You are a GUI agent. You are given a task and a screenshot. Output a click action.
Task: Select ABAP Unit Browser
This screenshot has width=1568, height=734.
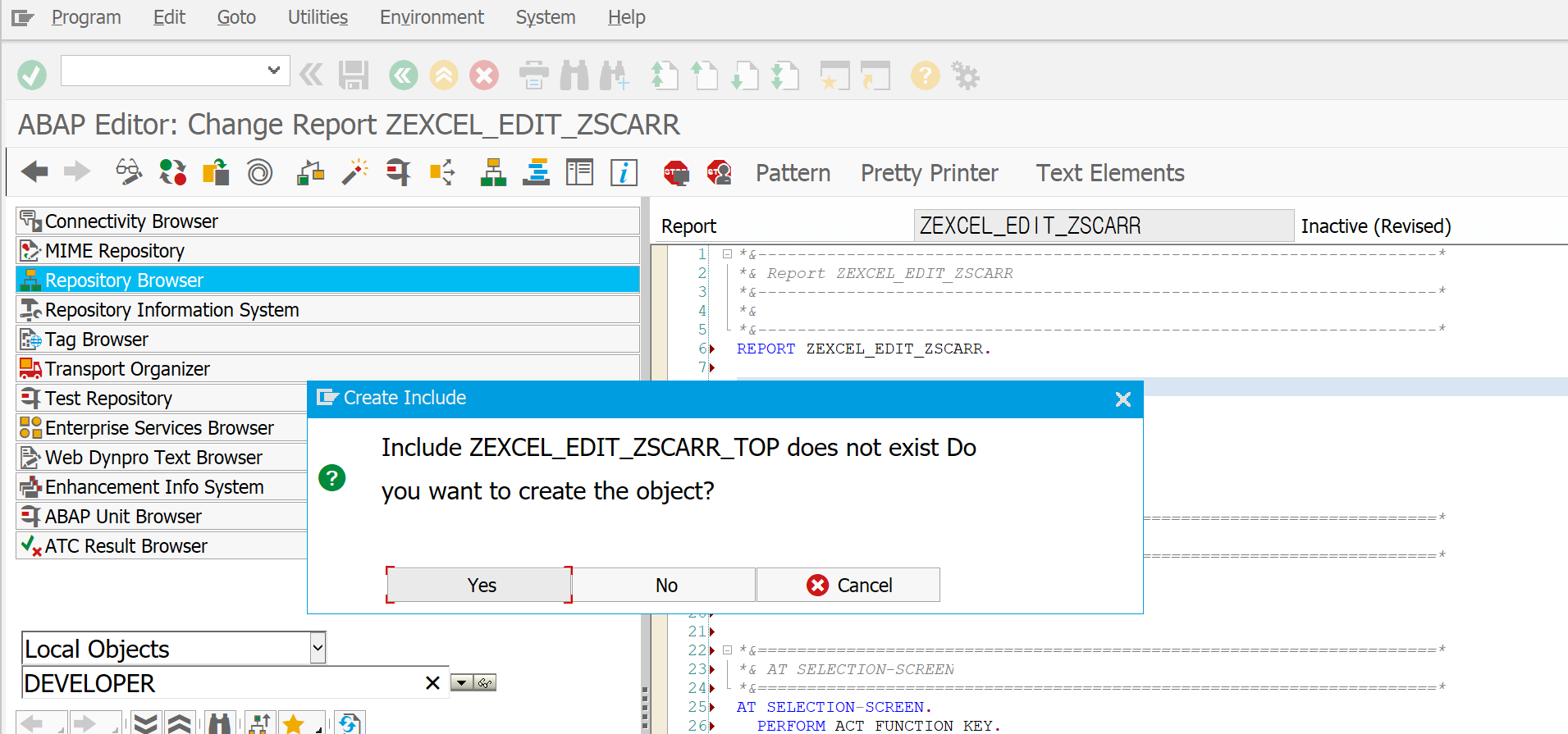click(161, 516)
